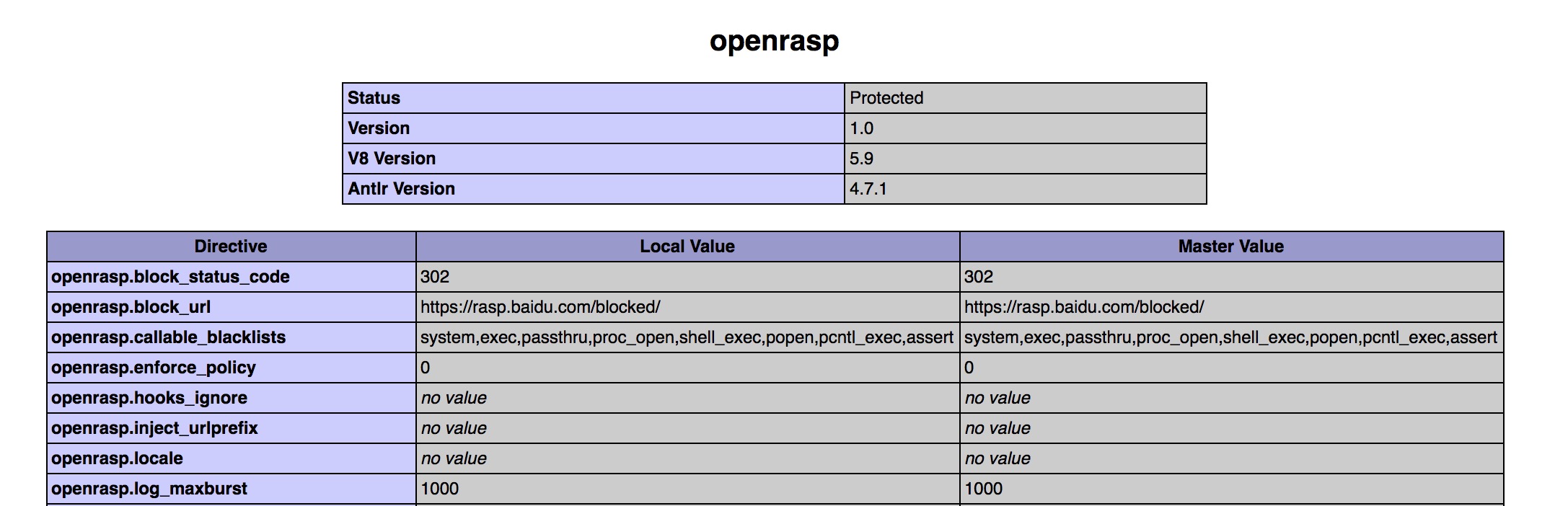The height and width of the screenshot is (506, 1568).
Task: Click the openrasp page heading
Action: pyautogui.click(x=774, y=40)
